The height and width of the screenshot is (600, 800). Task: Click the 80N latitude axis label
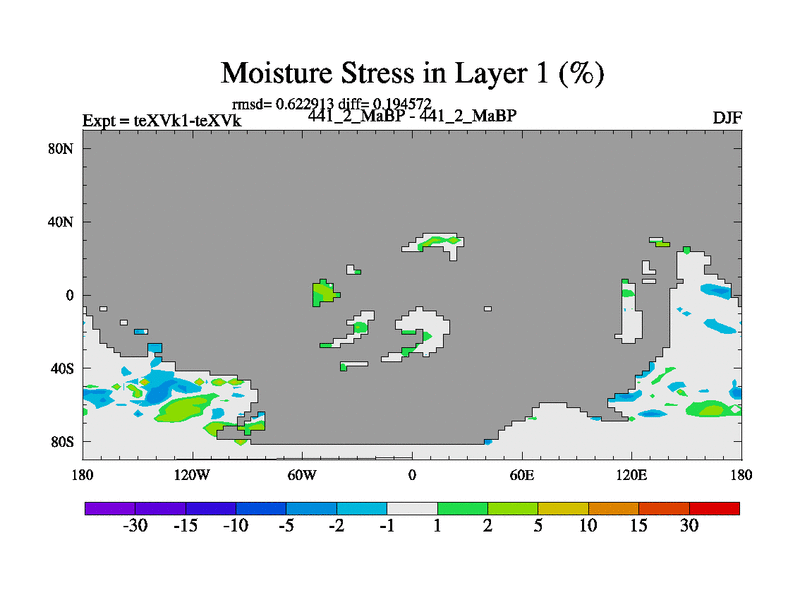coord(64,148)
